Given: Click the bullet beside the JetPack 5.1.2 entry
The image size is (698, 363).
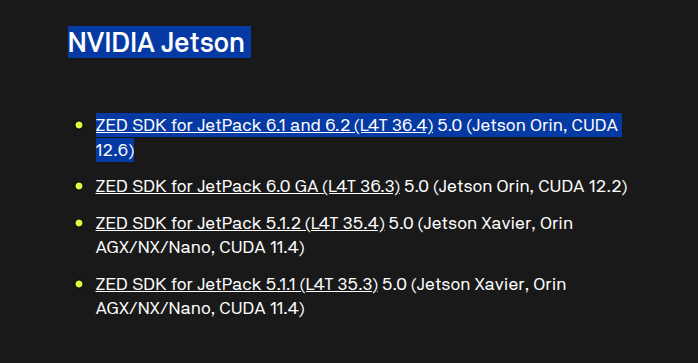Looking at the screenshot, I should point(79,223).
